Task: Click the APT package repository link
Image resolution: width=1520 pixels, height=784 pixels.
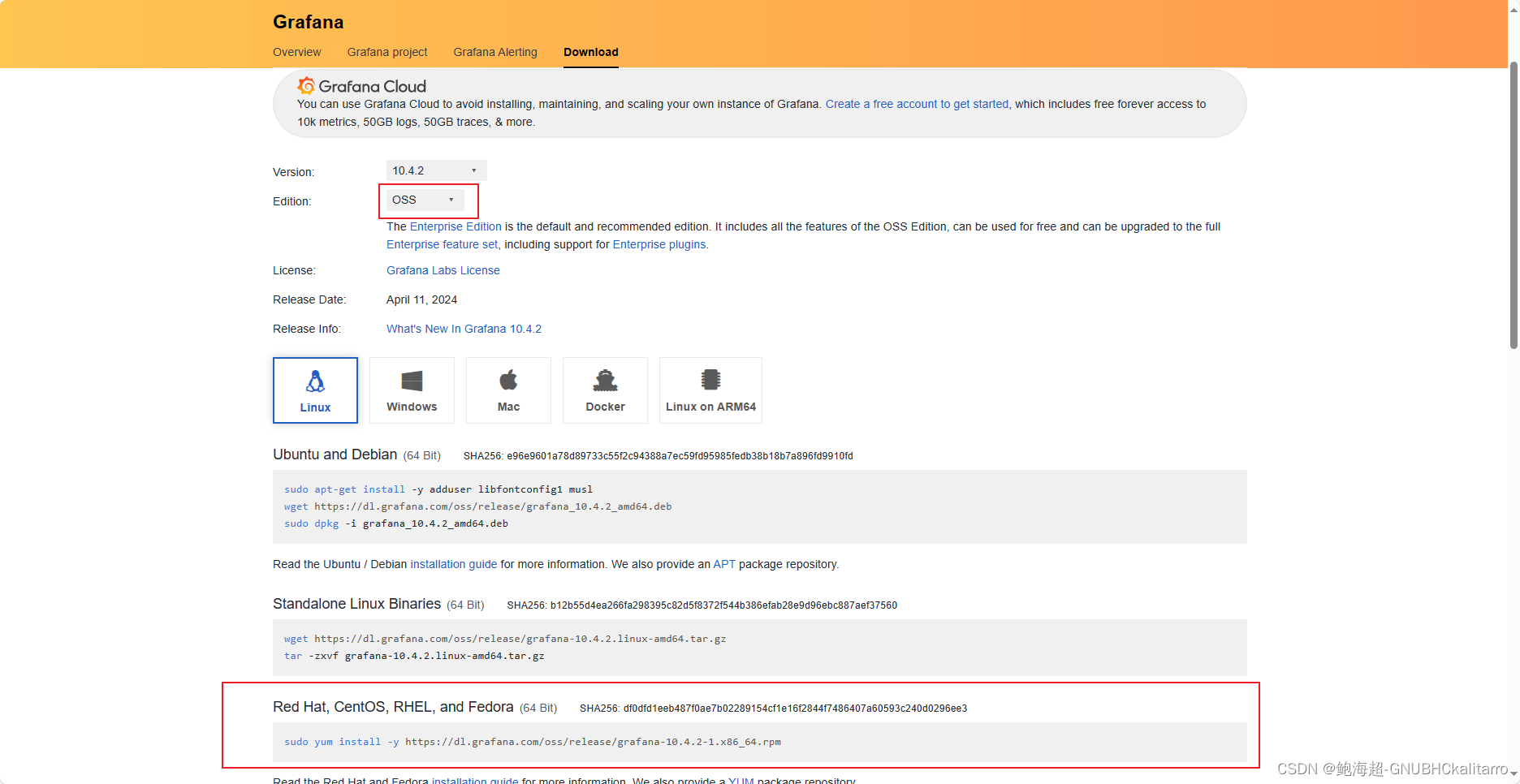Action: click(724, 564)
